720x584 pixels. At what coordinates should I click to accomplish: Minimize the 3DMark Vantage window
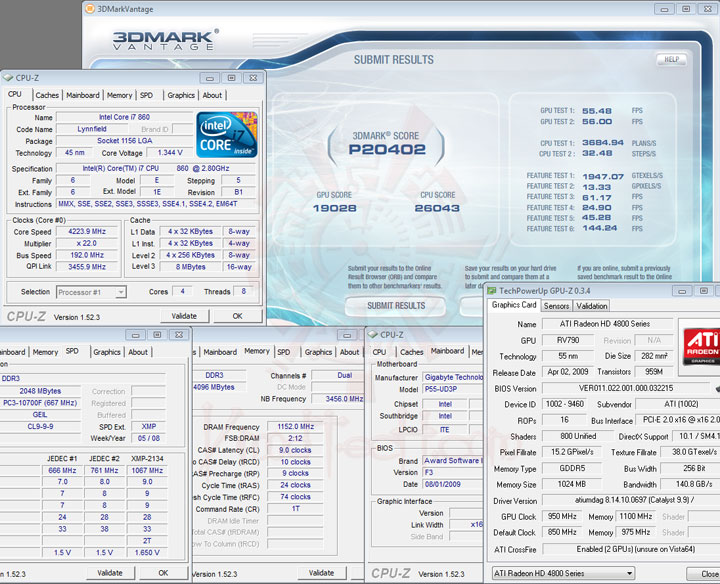click(x=664, y=9)
